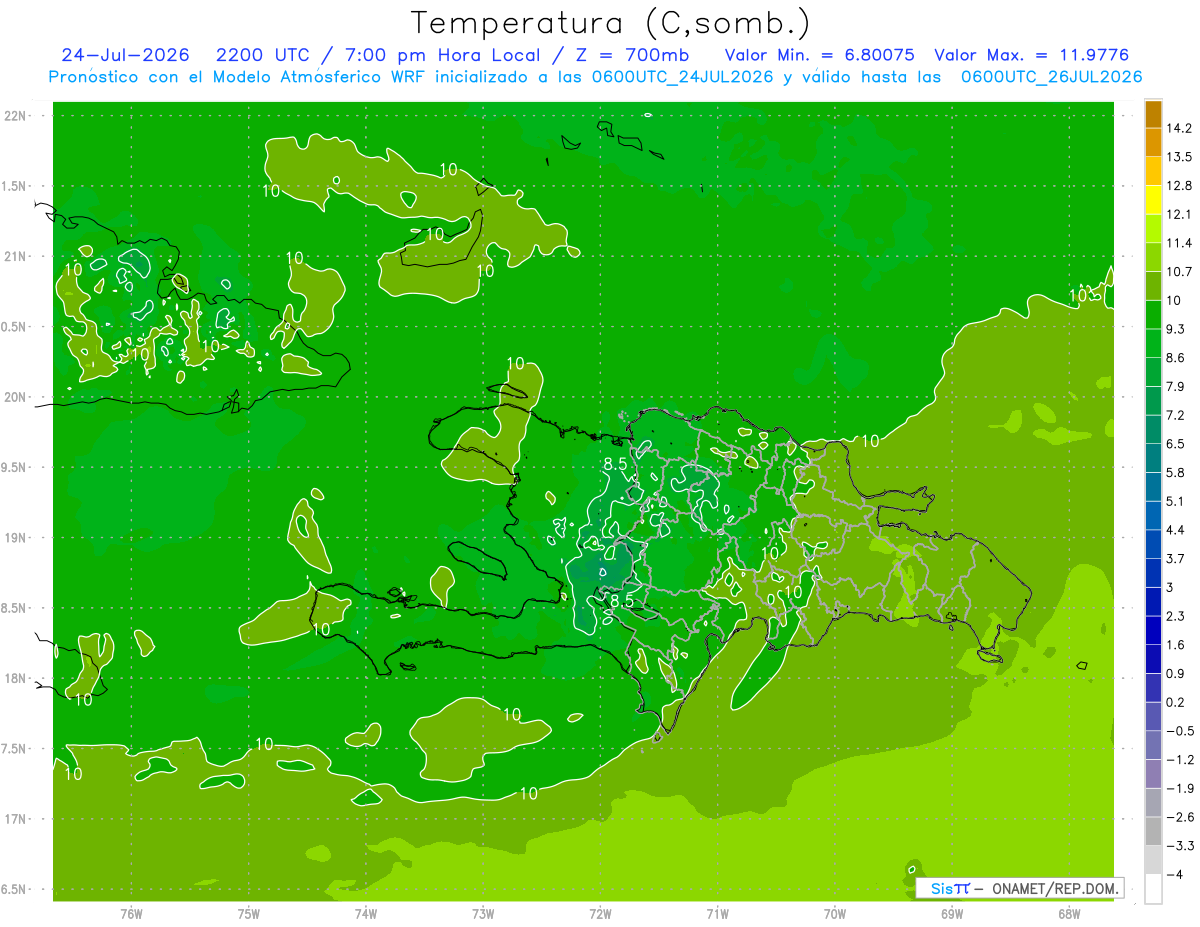Click the 9.3 value on the color scale
1200x927 pixels.
pos(1176,329)
